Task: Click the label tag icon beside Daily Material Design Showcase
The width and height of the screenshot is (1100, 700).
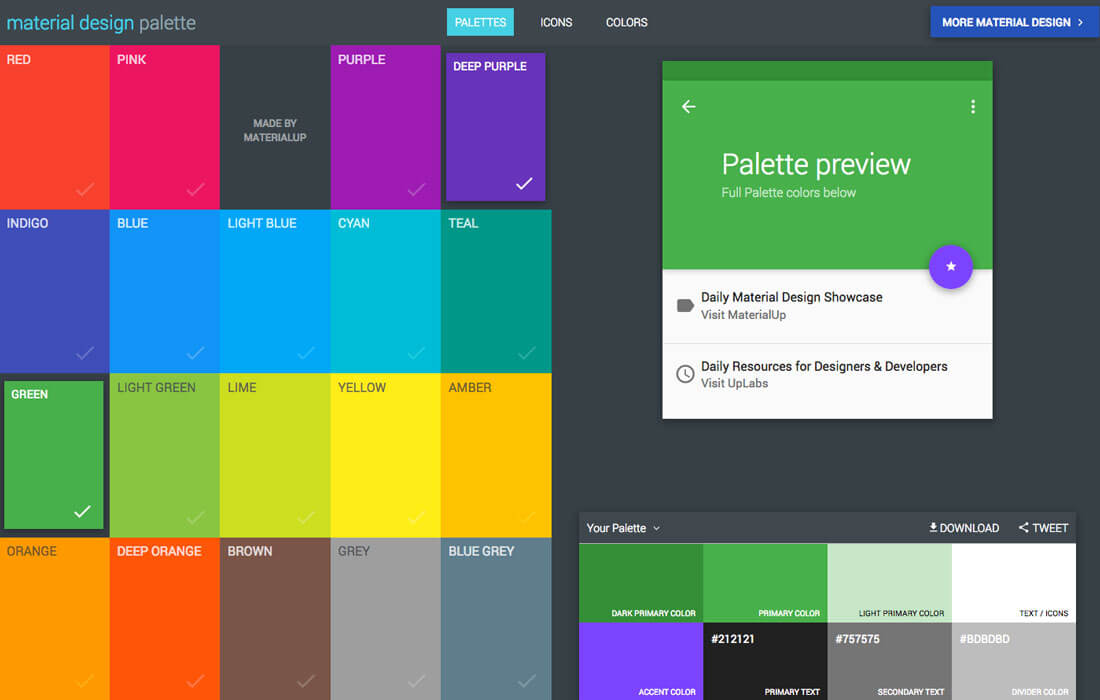Action: click(x=685, y=306)
